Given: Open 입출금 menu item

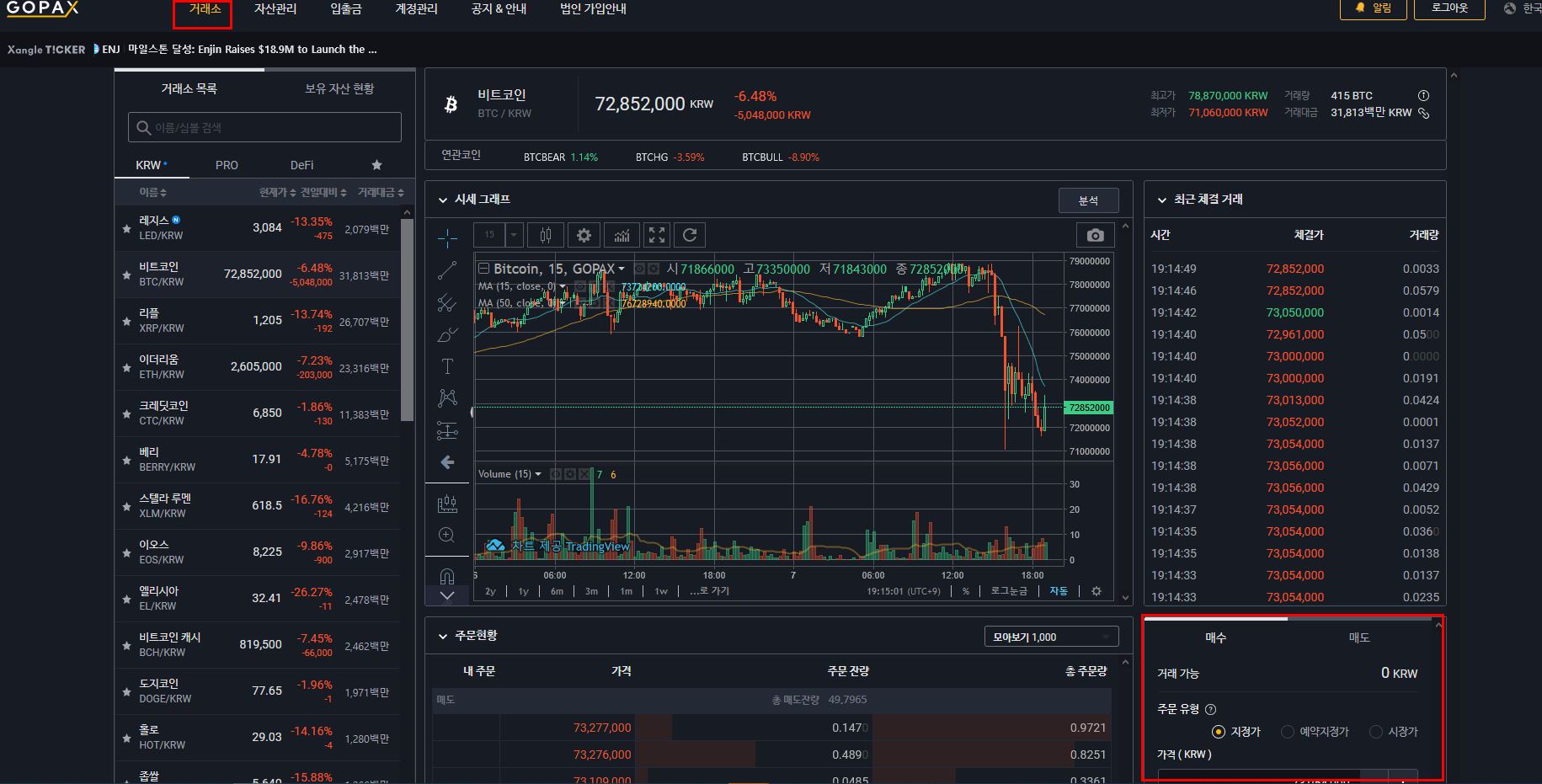Looking at the screenshot, I should [x=346, y=8].
